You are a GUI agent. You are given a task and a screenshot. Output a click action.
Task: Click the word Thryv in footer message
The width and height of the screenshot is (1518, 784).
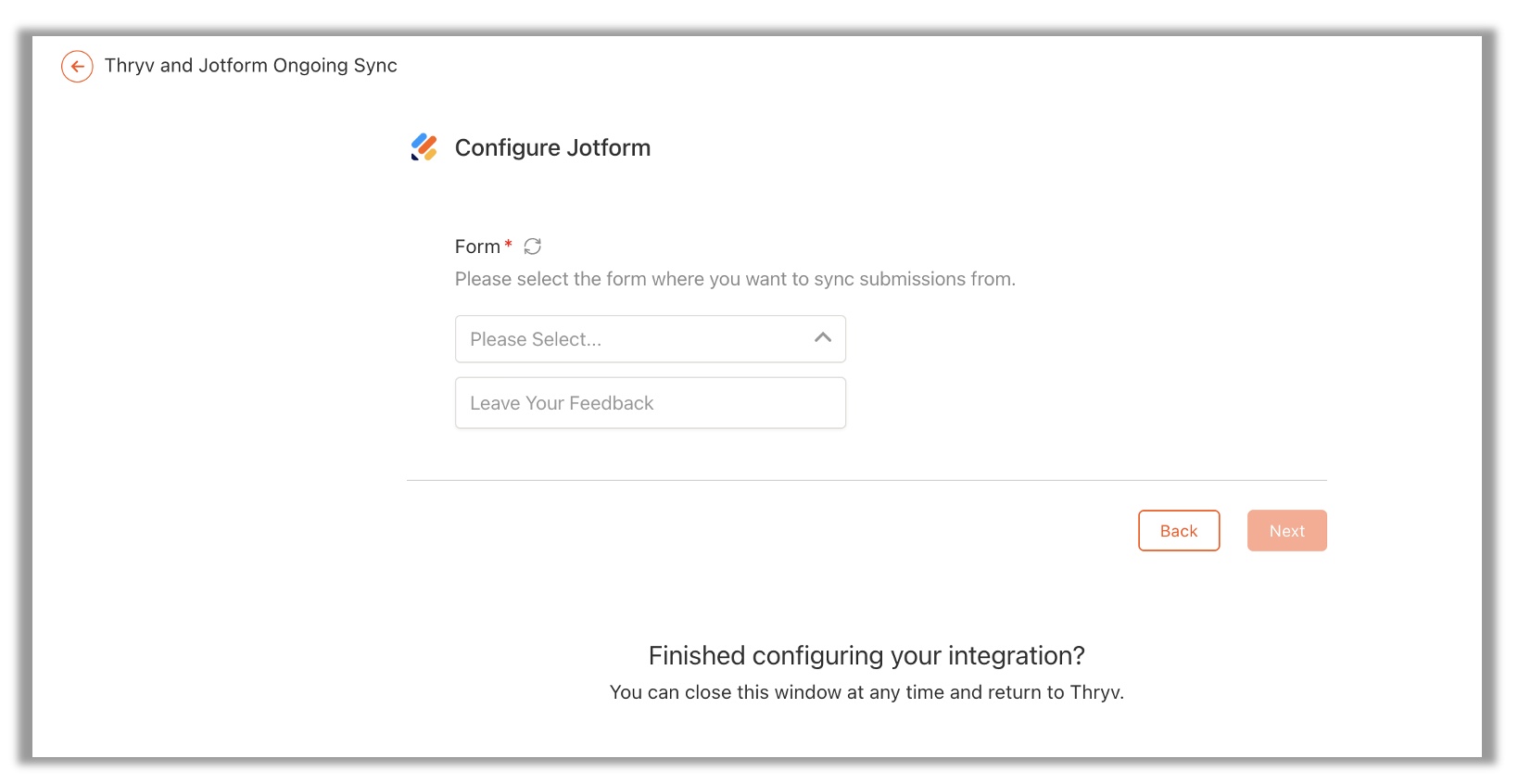(x=1094, y=692)
